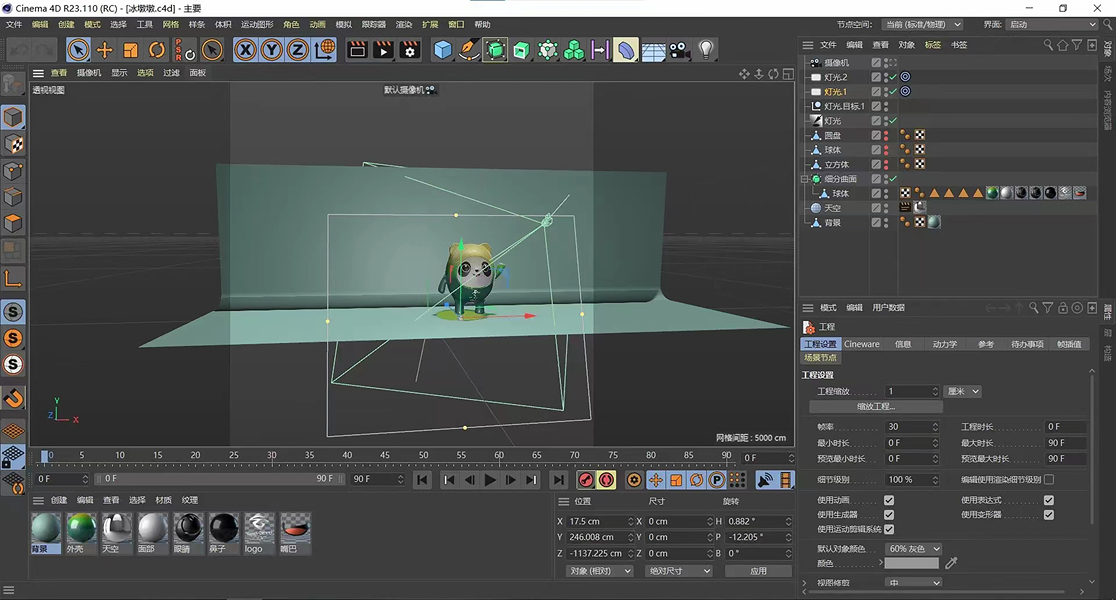
Task: Click the PSR reset icon
Action: (183, 50)
